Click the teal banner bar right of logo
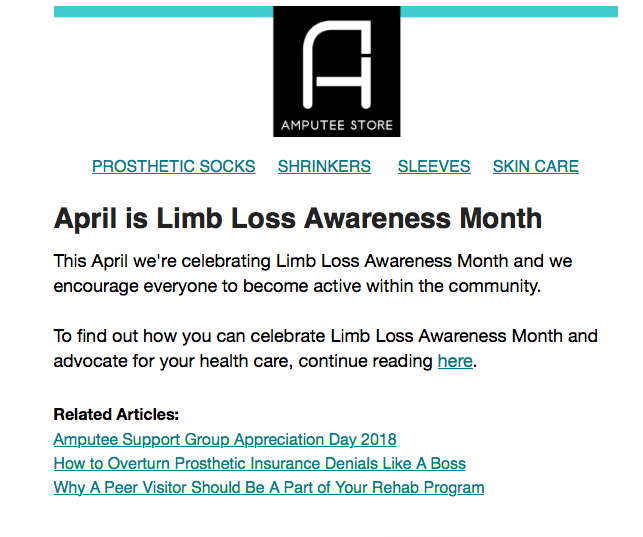The image size is (643, 537). (508, 11)
